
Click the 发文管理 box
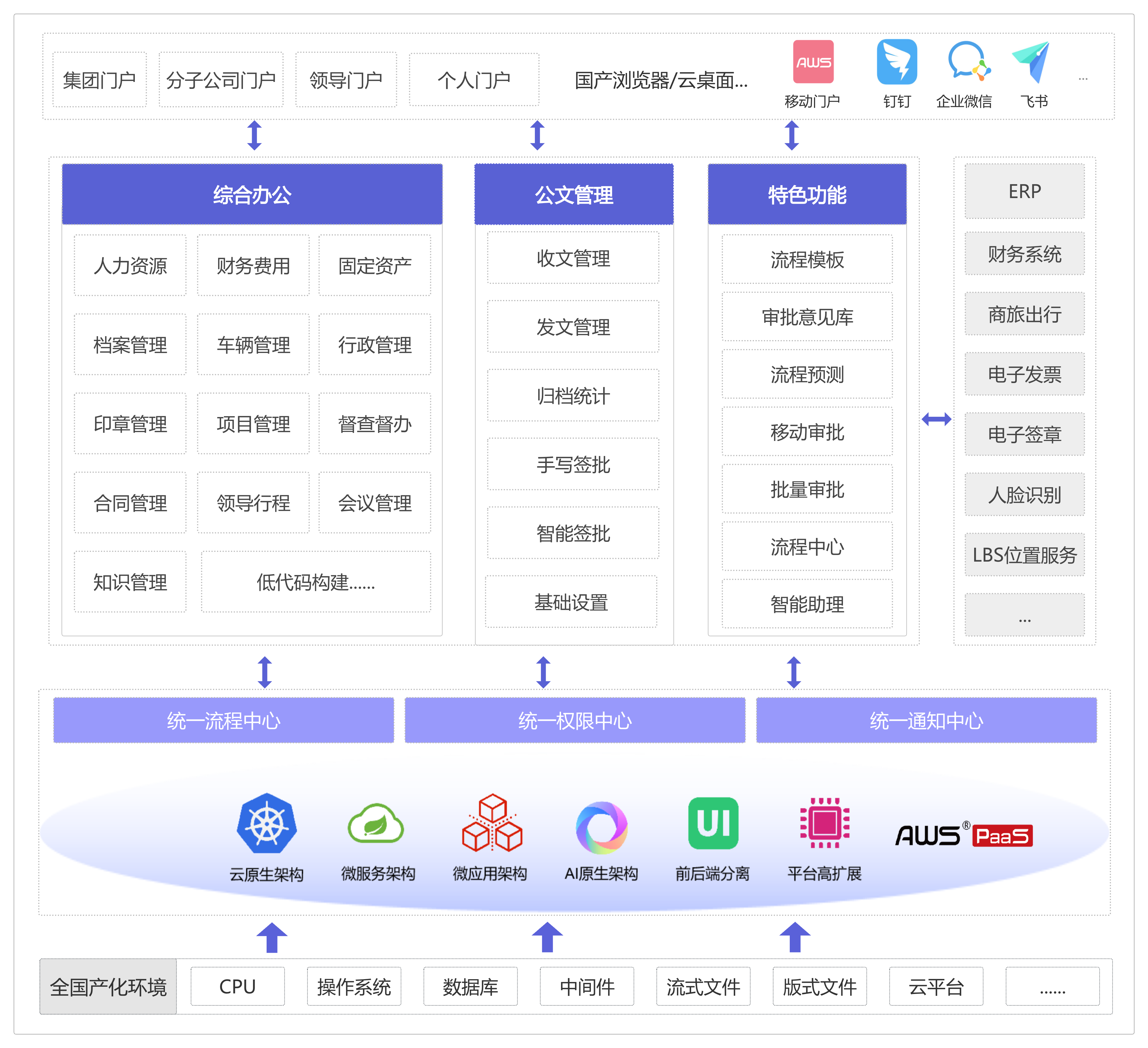click(573, 327)
